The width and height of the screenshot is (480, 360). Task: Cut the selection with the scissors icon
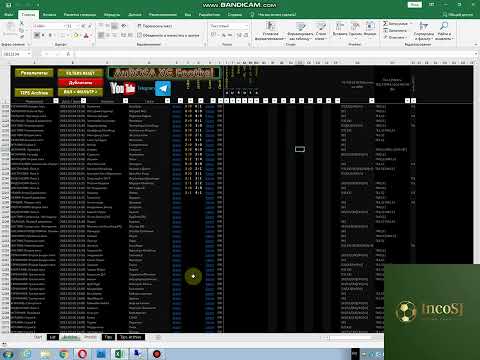coord(22,24)
